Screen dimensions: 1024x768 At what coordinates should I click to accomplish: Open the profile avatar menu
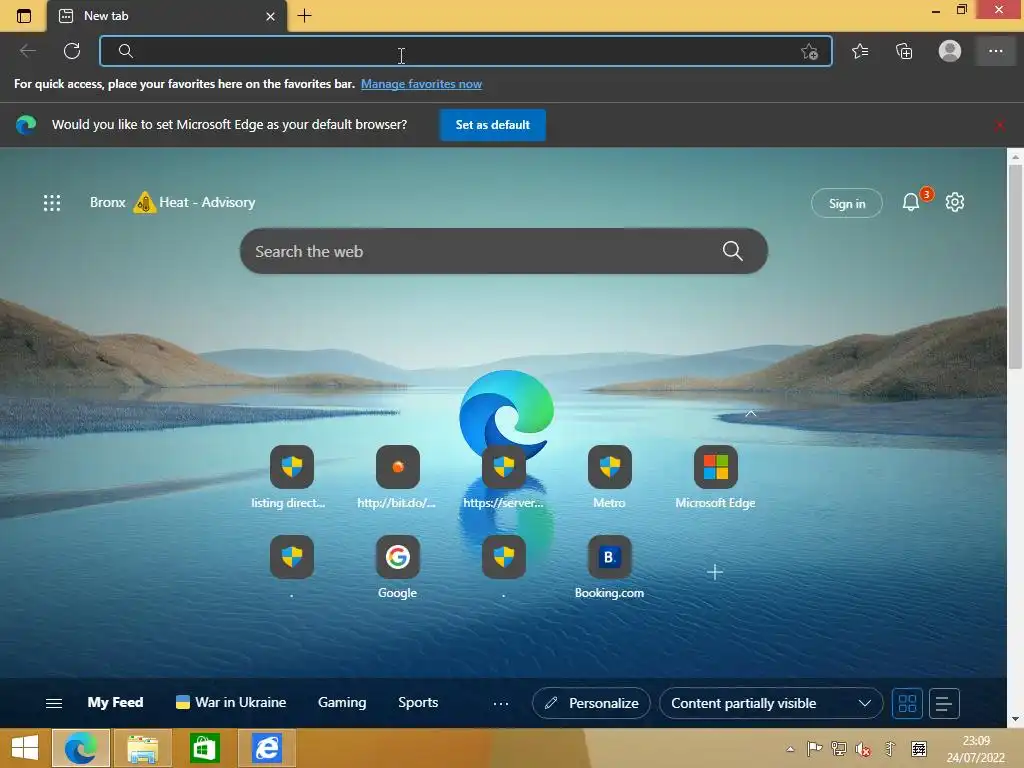pyautogui.click(x=950, y=51)
